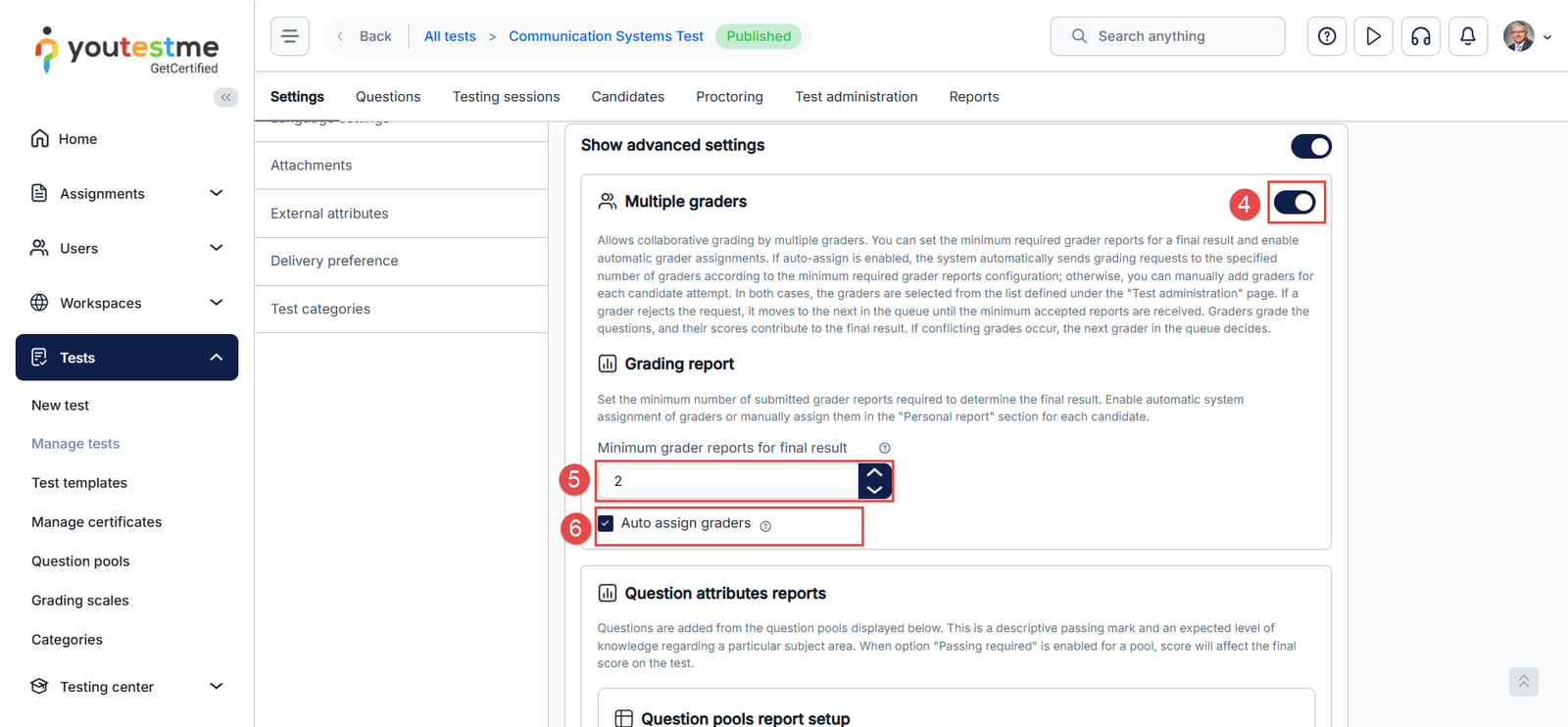Go to Question pools in sidebar
The width and height of the screenshot is (1568, 727).
[x=80, y=561]
